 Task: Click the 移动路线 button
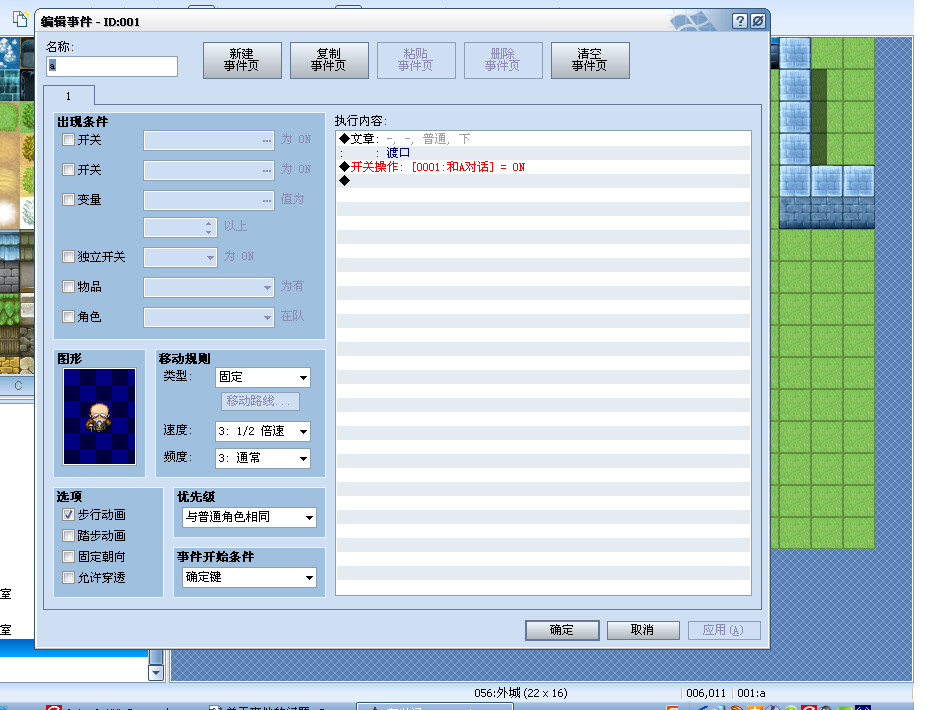(260, 401)
